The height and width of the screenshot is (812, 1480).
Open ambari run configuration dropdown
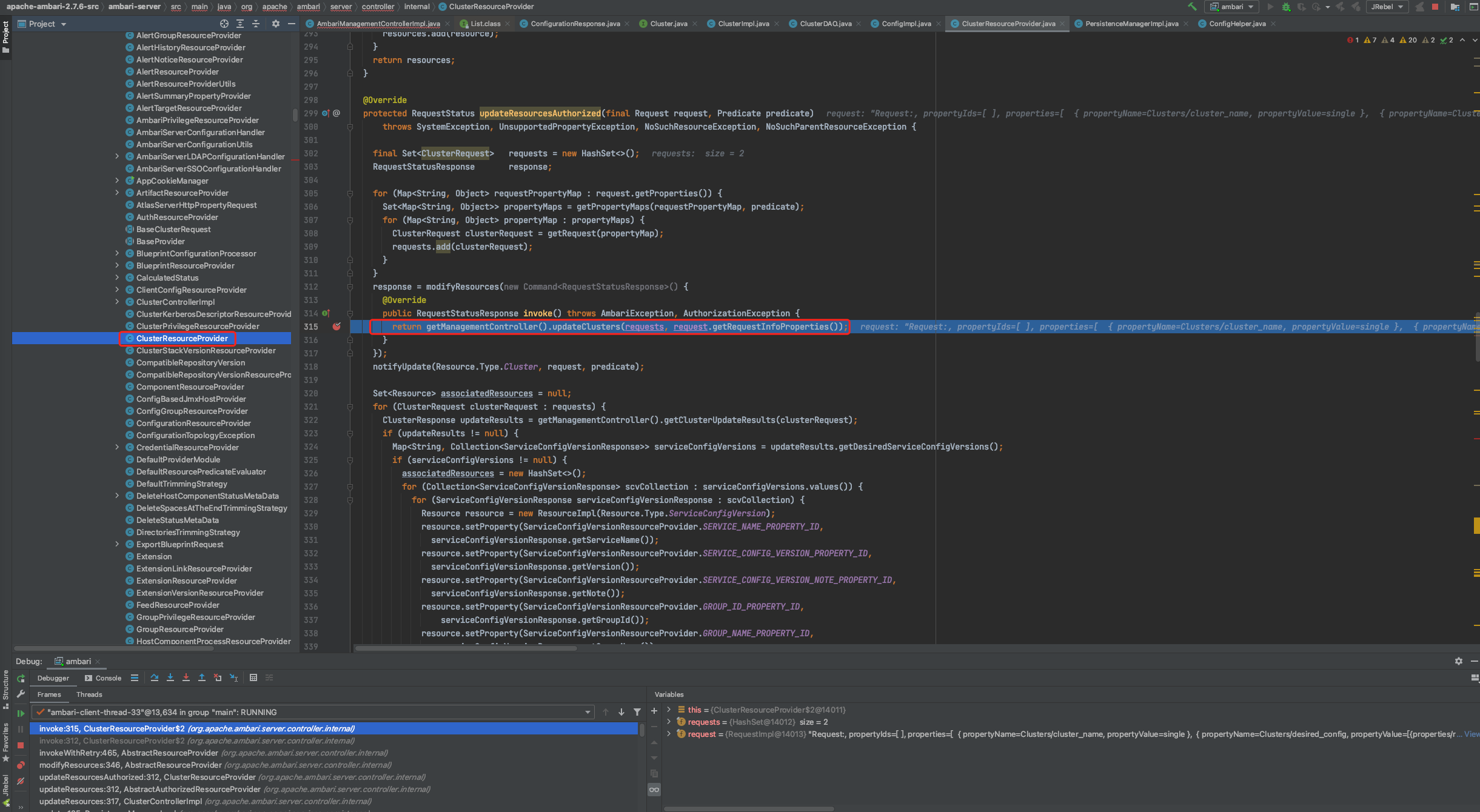pyautogui.click(x=1232, y=7)
